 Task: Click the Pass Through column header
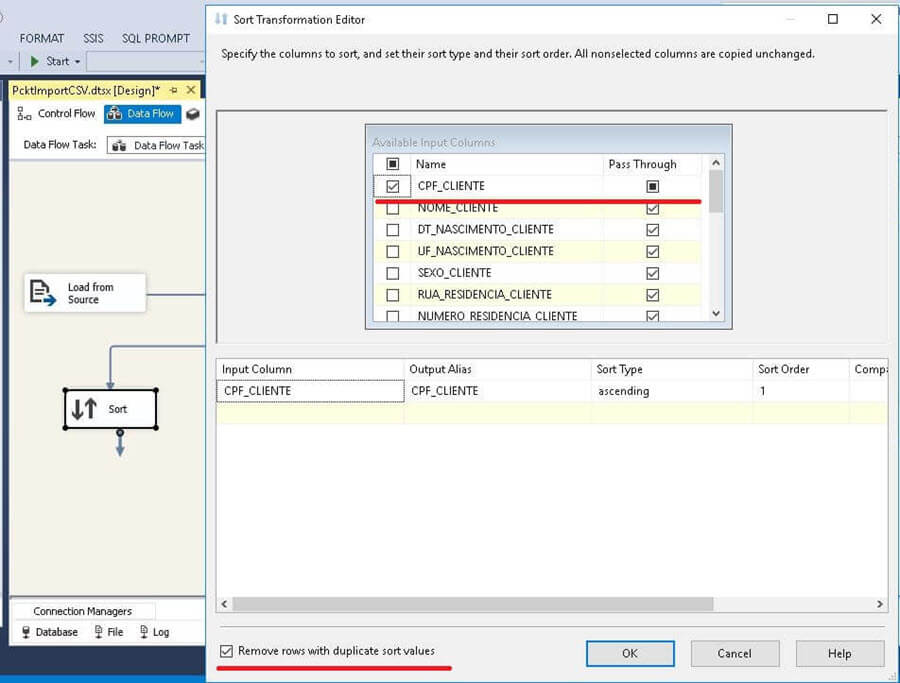pyautogui.click(x=652, y=164)
